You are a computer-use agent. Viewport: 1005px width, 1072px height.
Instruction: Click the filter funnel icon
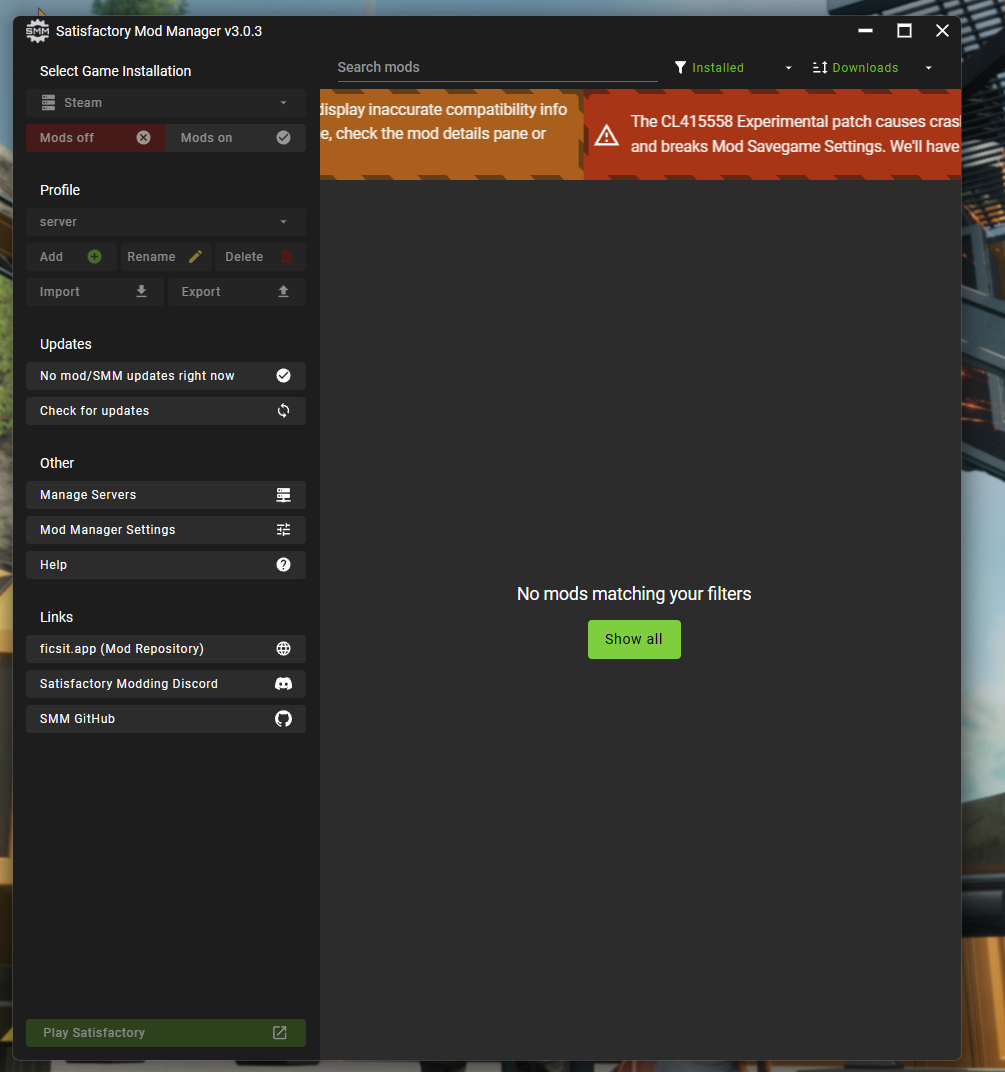pyautogui.click(x=680, y=67)
